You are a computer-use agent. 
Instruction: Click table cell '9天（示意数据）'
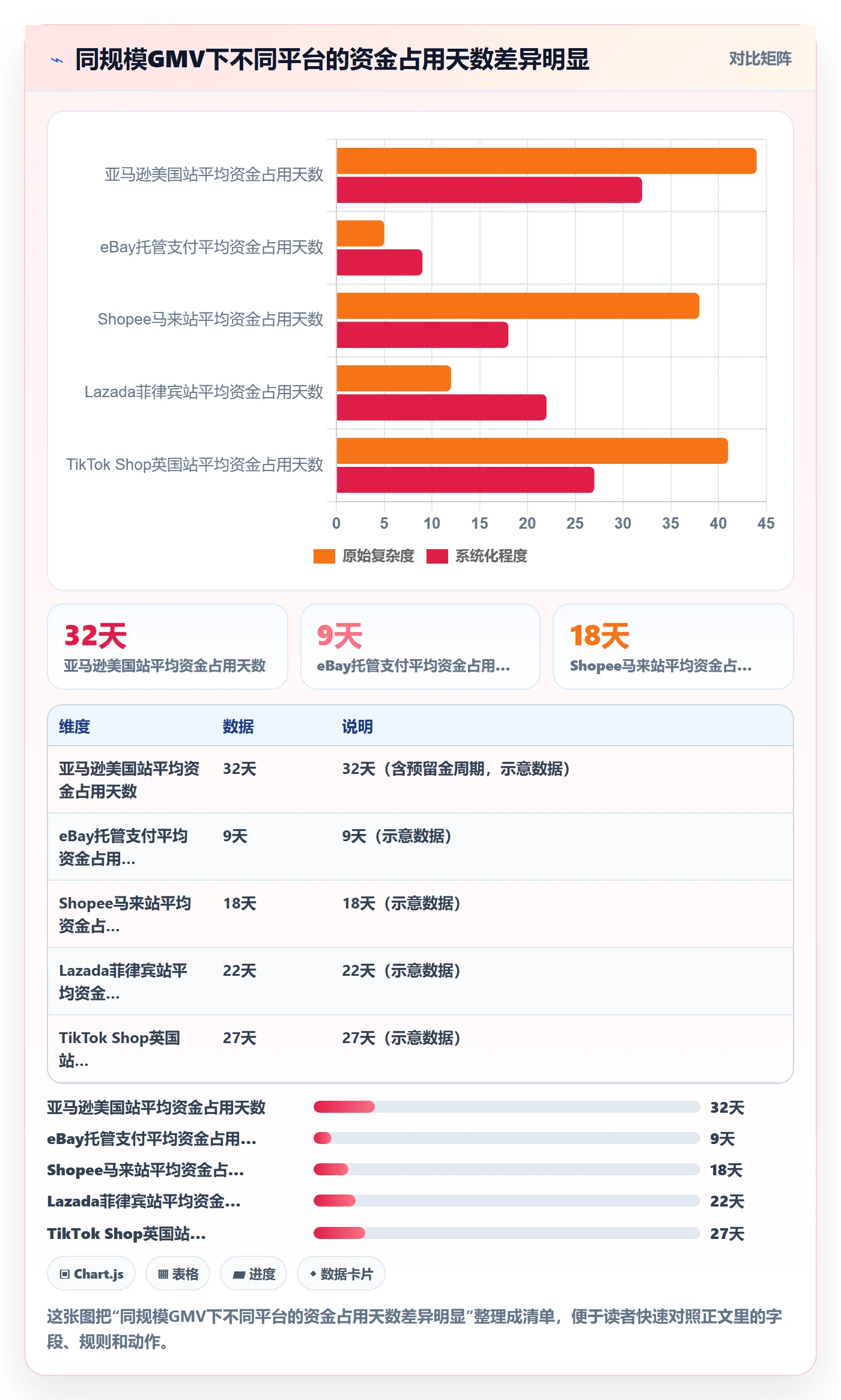click(397, 836)
